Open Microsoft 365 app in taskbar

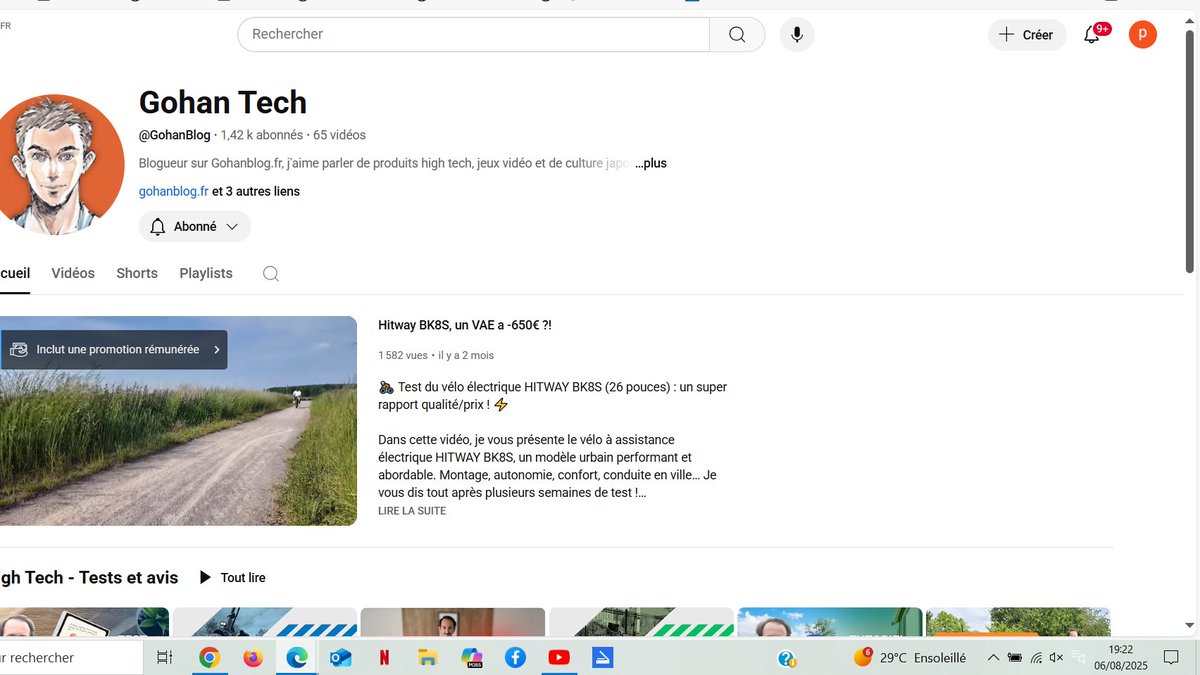pos(472,657)
